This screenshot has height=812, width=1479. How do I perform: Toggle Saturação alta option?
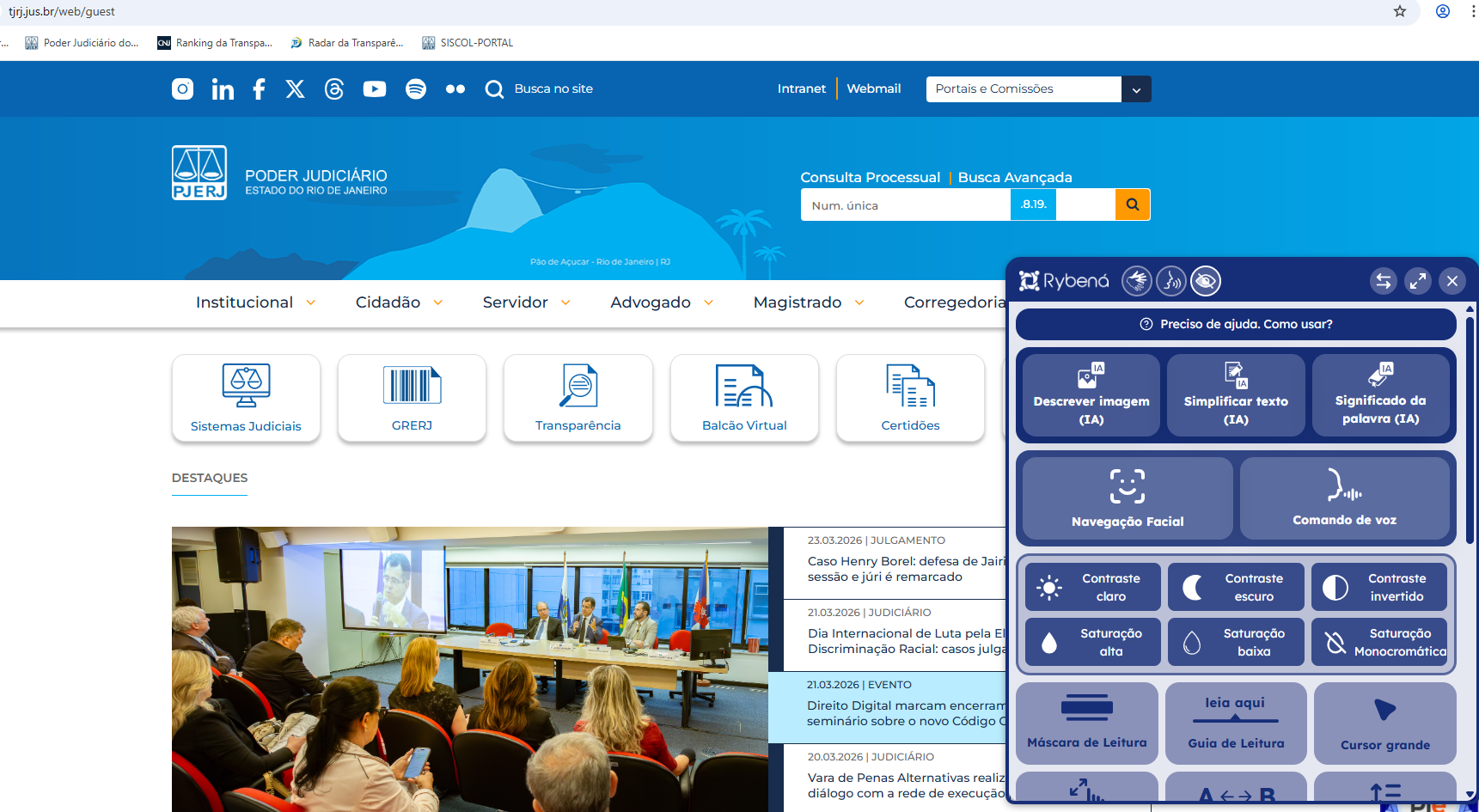1092,642
